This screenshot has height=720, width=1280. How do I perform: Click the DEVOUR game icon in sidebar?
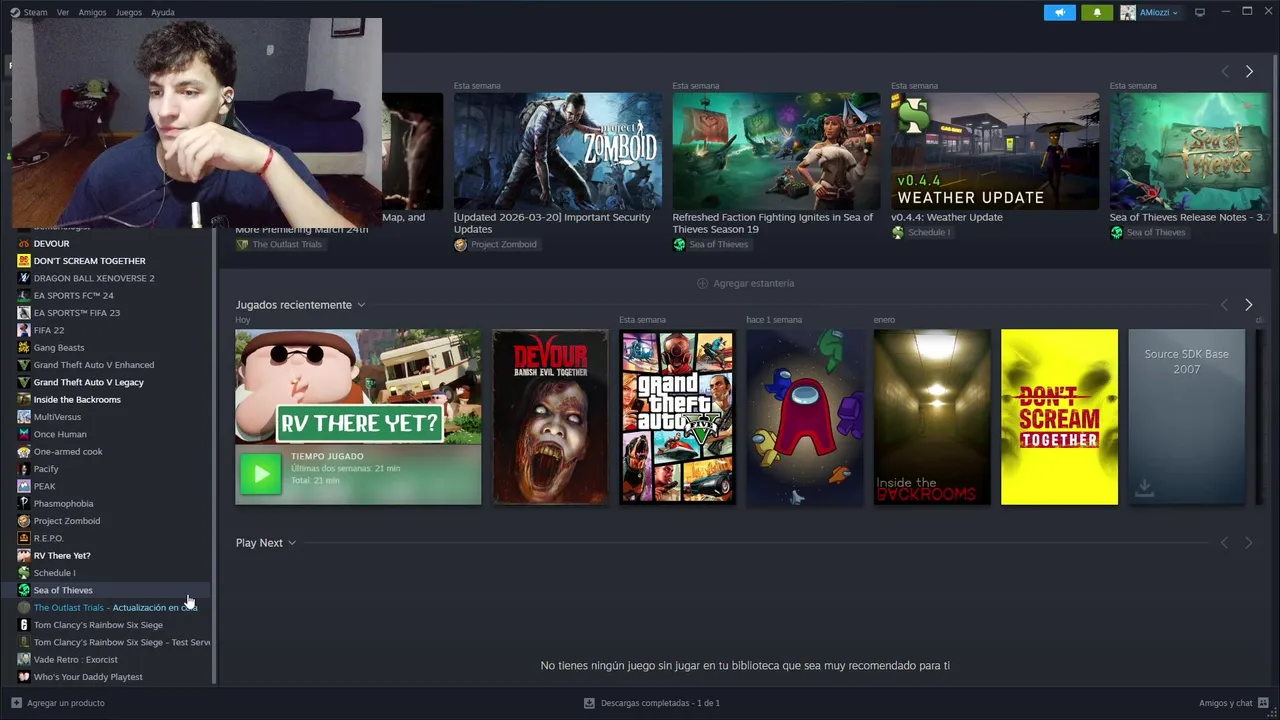[24, 243]
